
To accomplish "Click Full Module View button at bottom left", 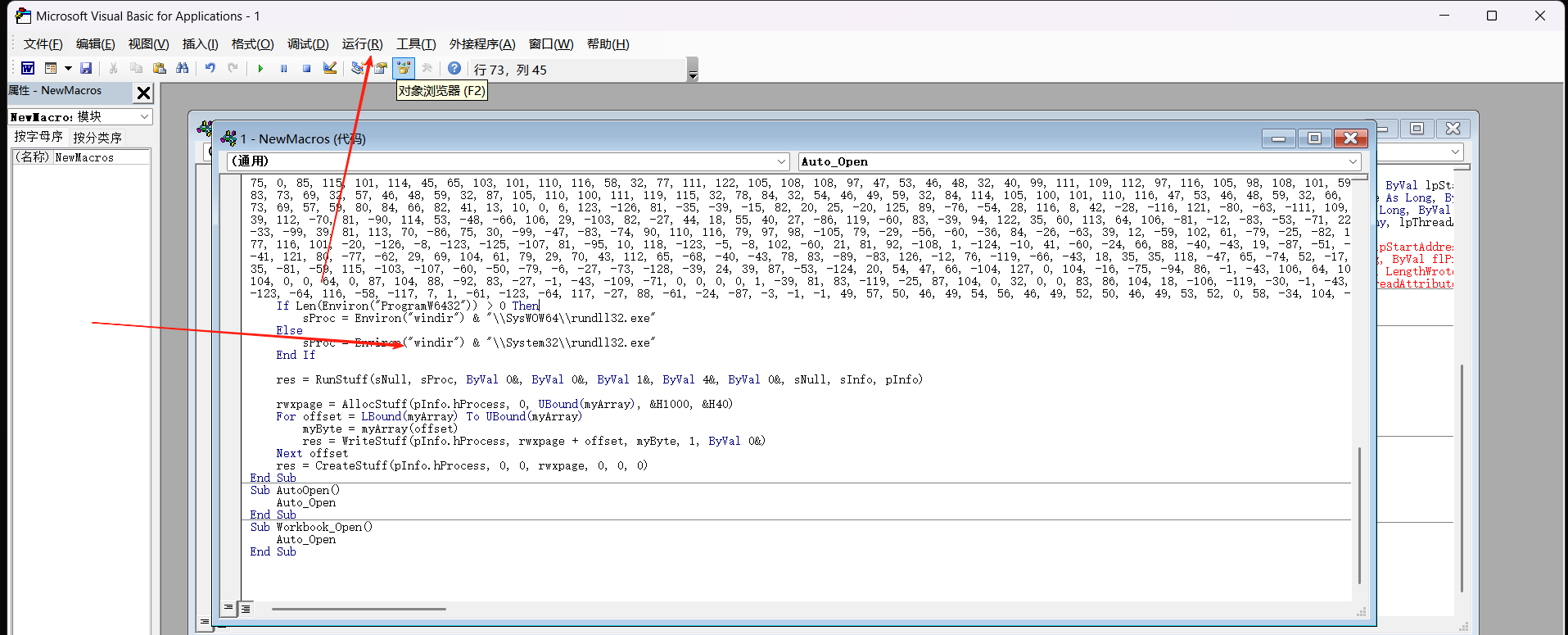I will 245,608.
